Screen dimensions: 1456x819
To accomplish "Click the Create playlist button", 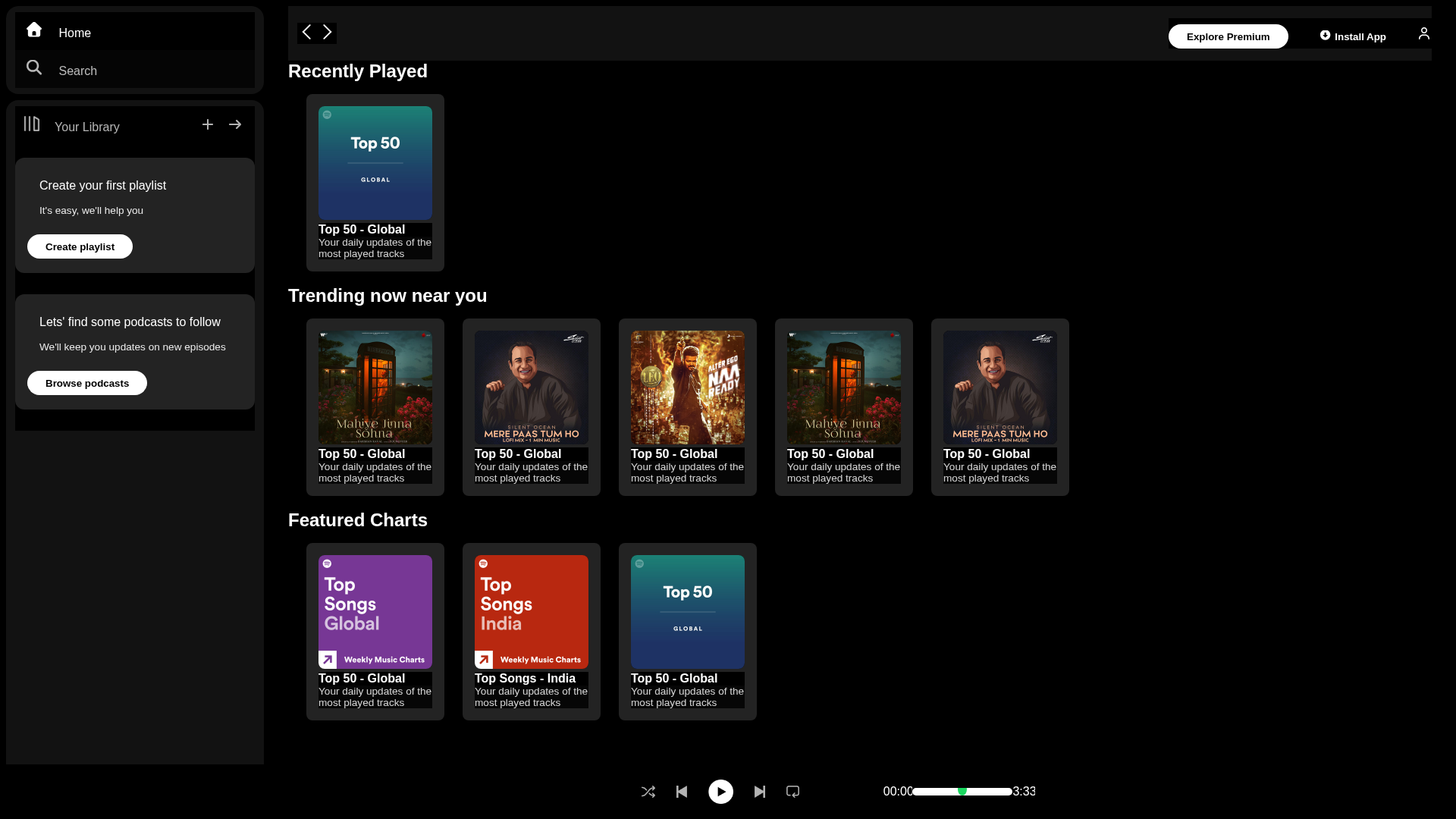I will click(x=80, y=246).
